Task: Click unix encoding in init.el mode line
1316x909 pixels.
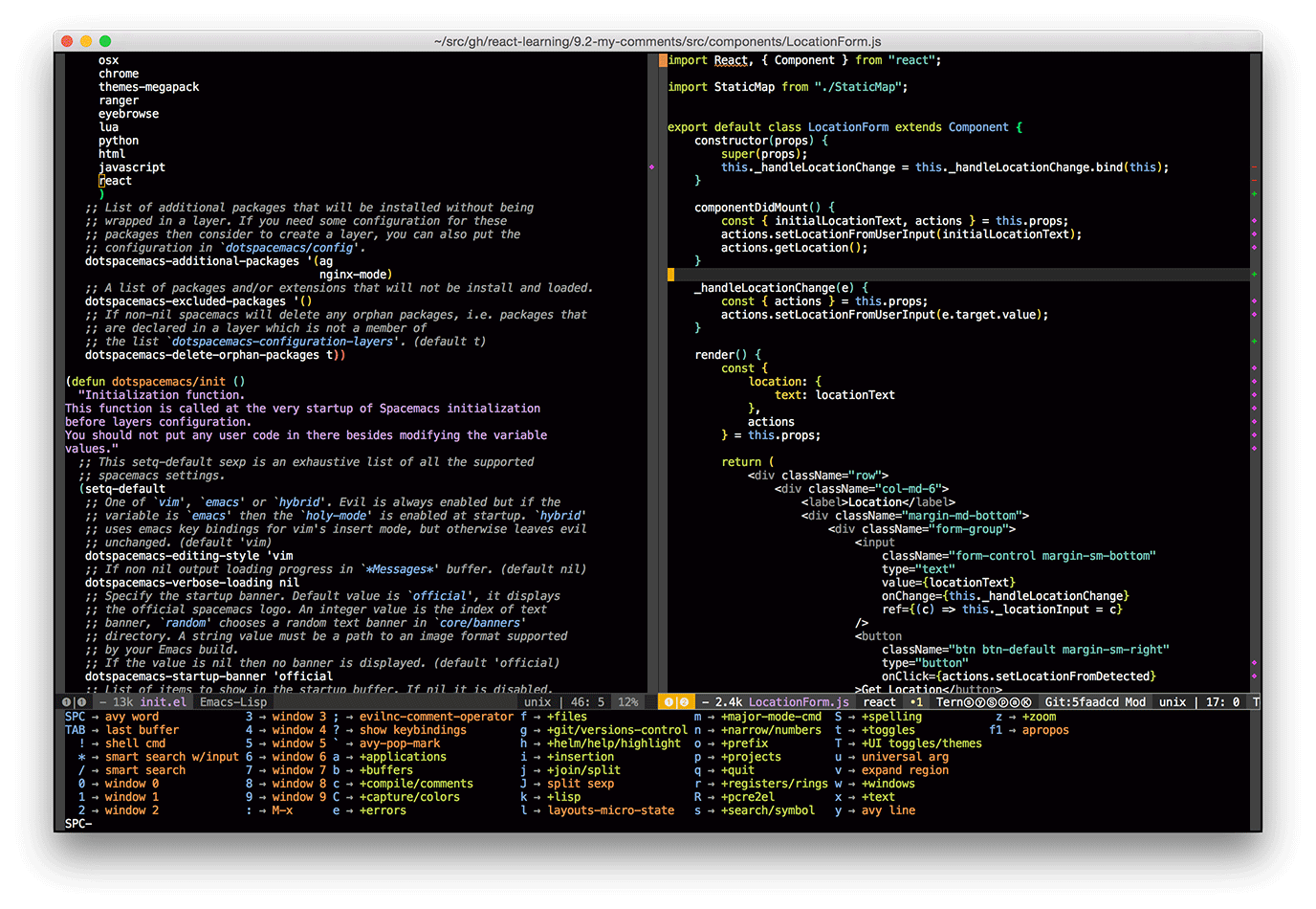Action: (537, 702)
